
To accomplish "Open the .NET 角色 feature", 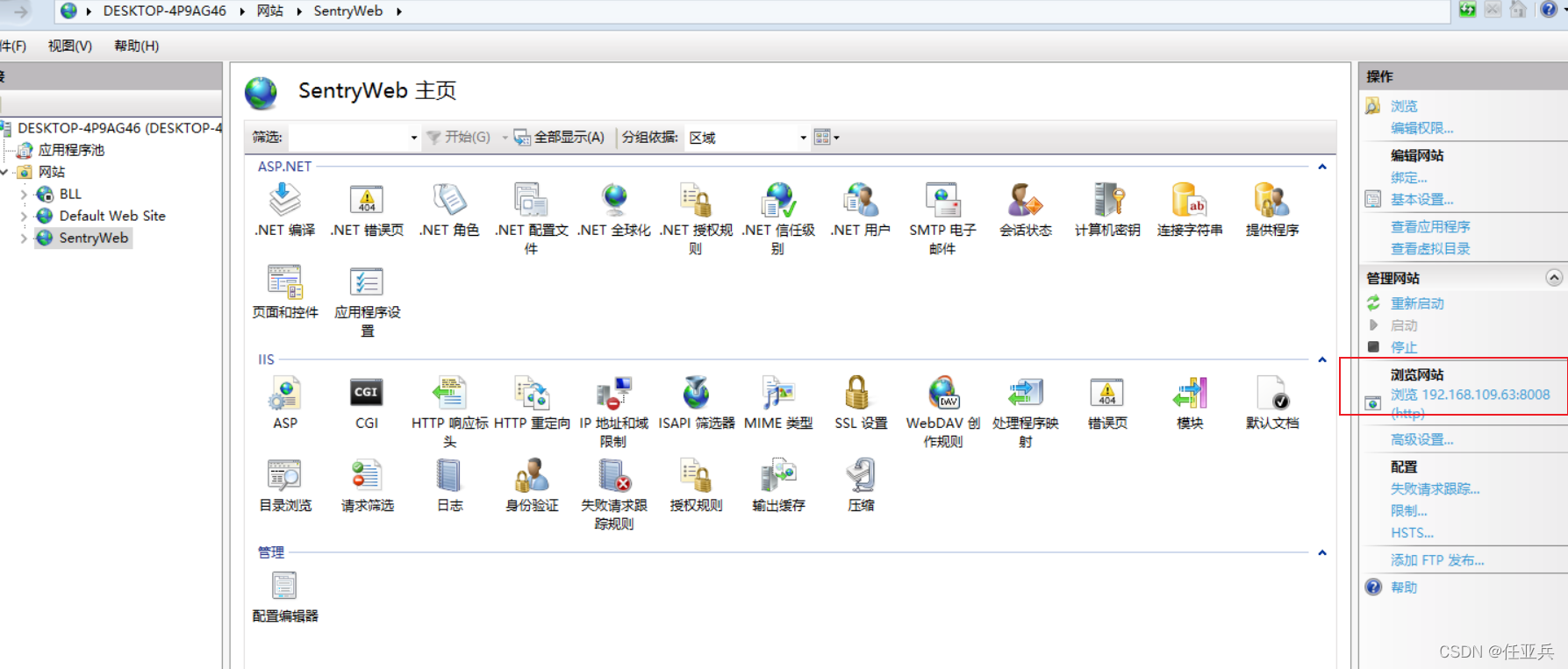I will click(449, 210).
